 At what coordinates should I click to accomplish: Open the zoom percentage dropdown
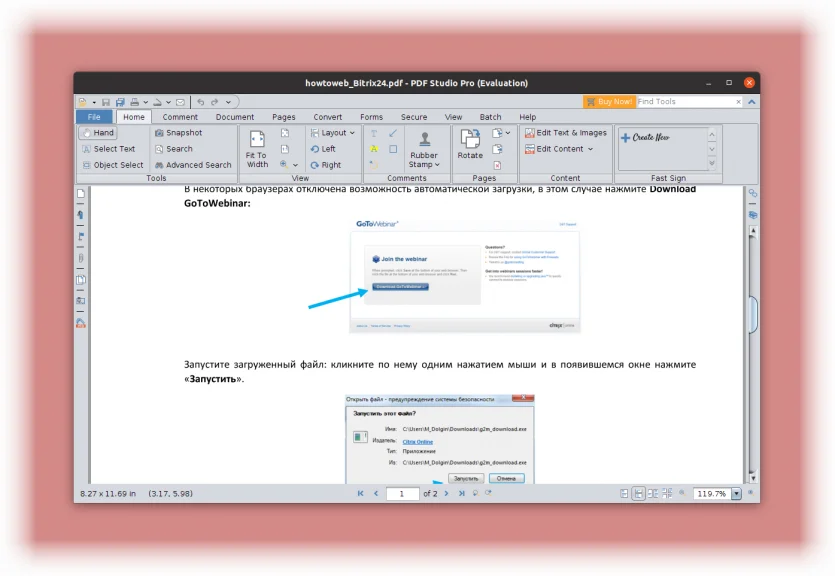[x=736, y=493]
